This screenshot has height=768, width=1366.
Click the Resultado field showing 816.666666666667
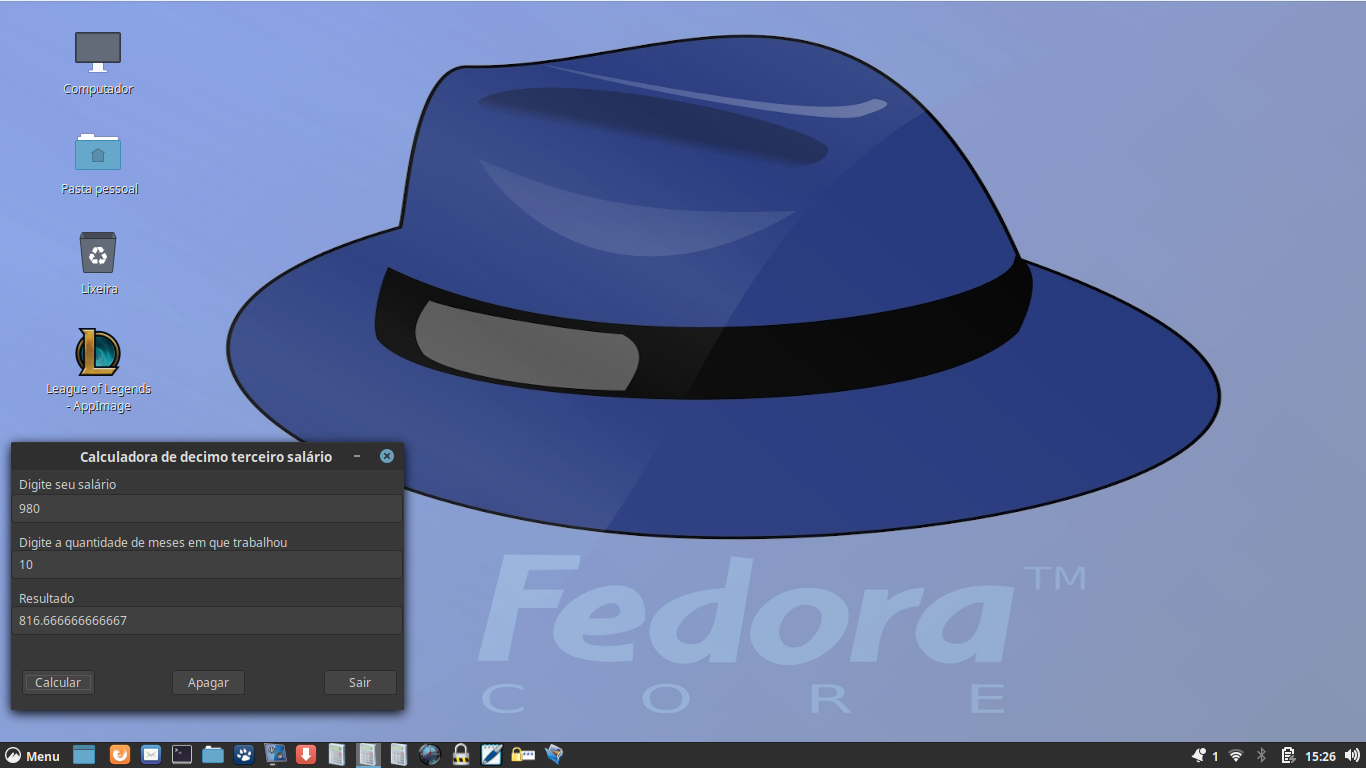(208, 620)
